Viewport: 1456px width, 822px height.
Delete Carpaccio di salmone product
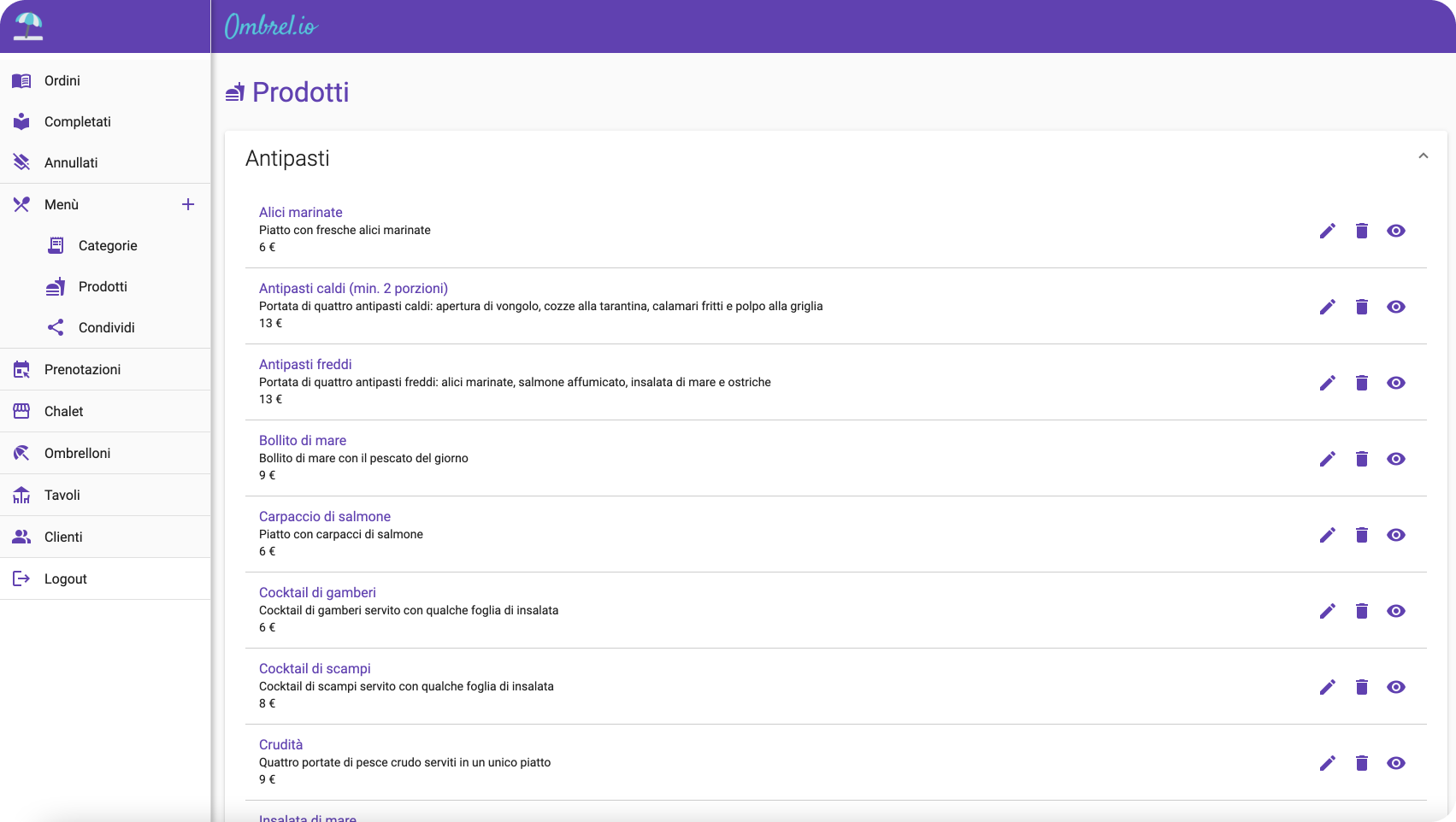click(x=1362, y=535)
